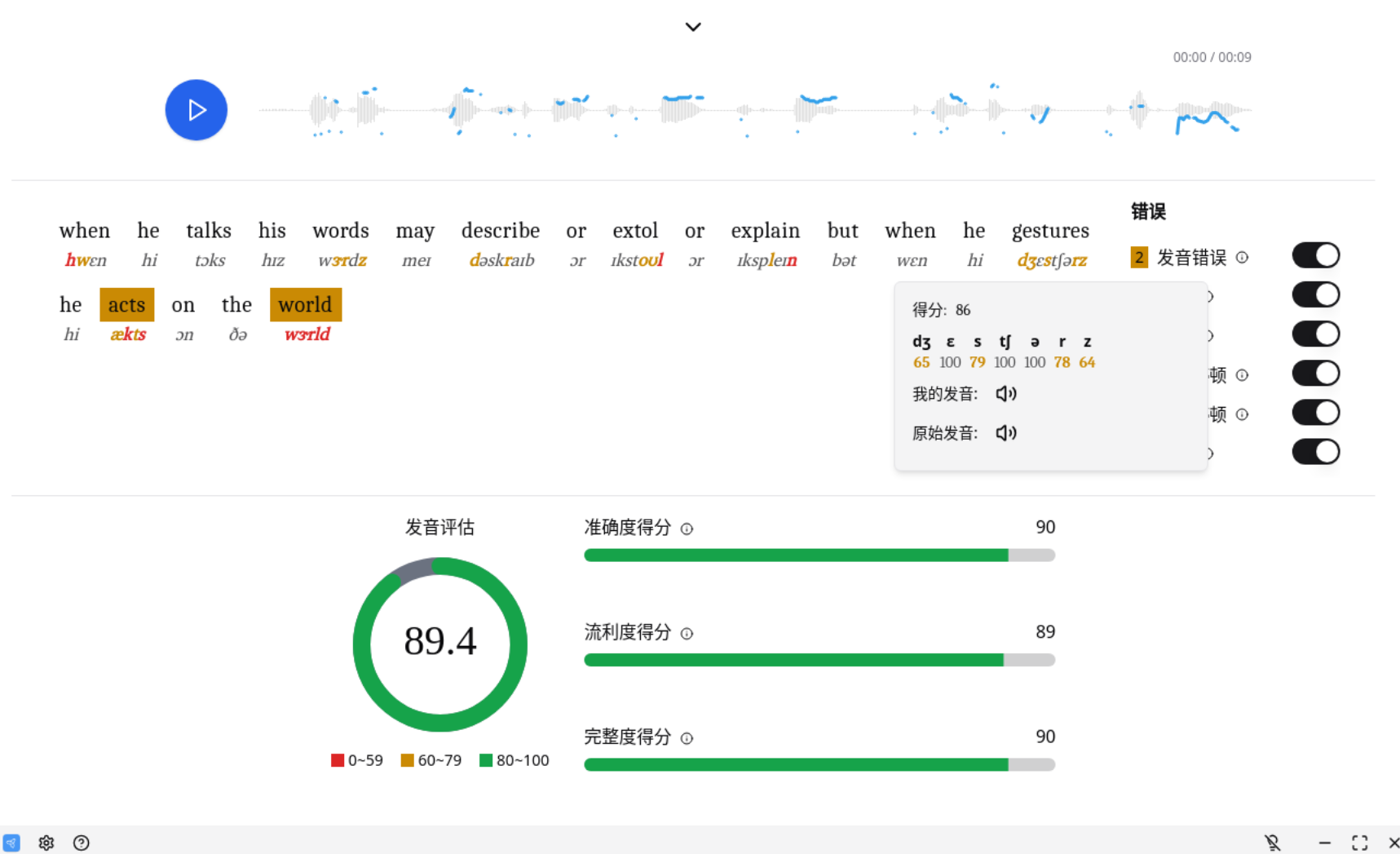Select the highlighted word "acts"

click(126, 304)
